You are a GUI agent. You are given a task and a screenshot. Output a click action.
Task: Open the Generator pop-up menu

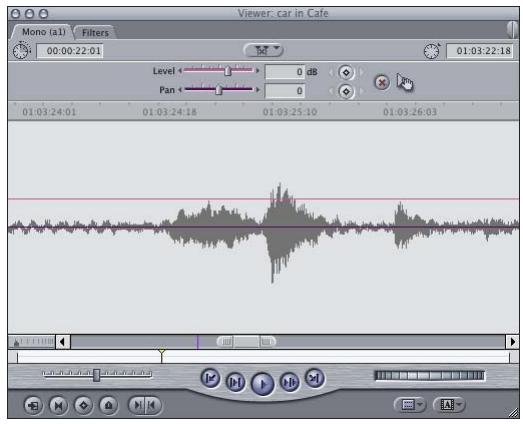[x=449, y=405]
